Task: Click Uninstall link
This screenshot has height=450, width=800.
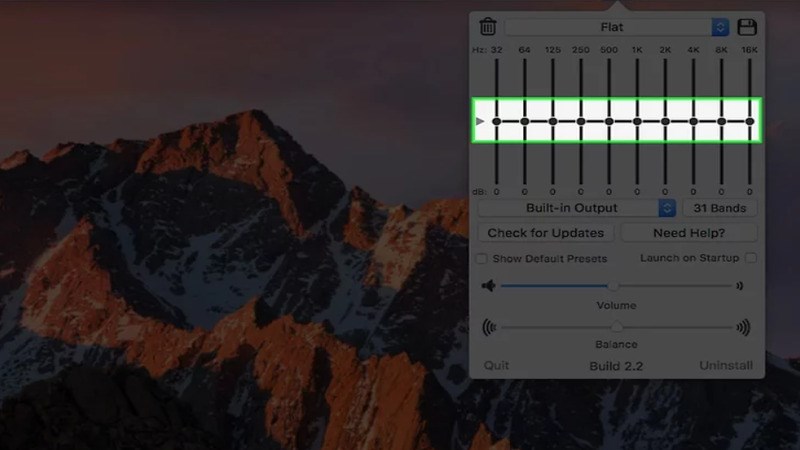Action: 726,365
